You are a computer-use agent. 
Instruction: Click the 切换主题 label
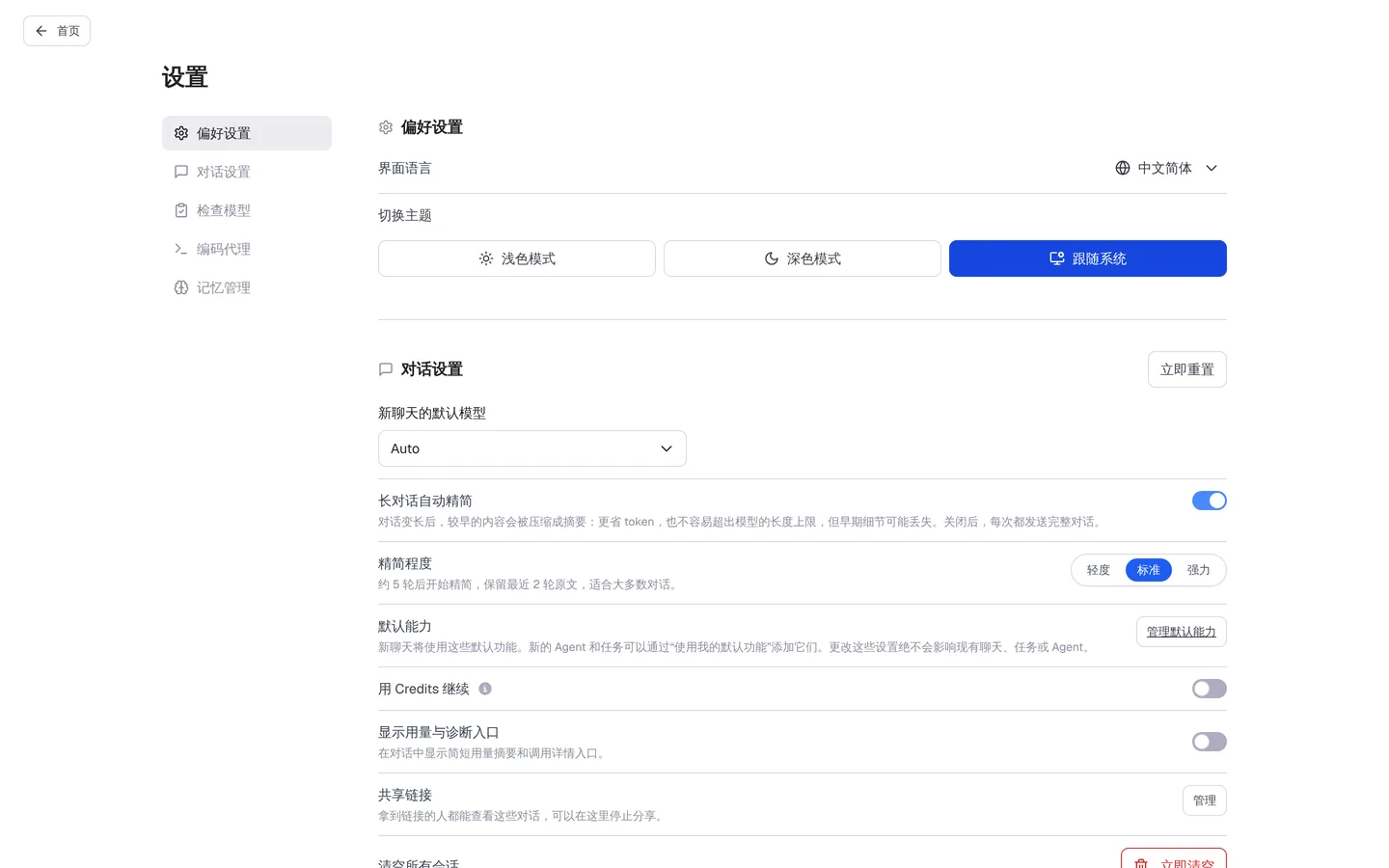tap(405, 215)
